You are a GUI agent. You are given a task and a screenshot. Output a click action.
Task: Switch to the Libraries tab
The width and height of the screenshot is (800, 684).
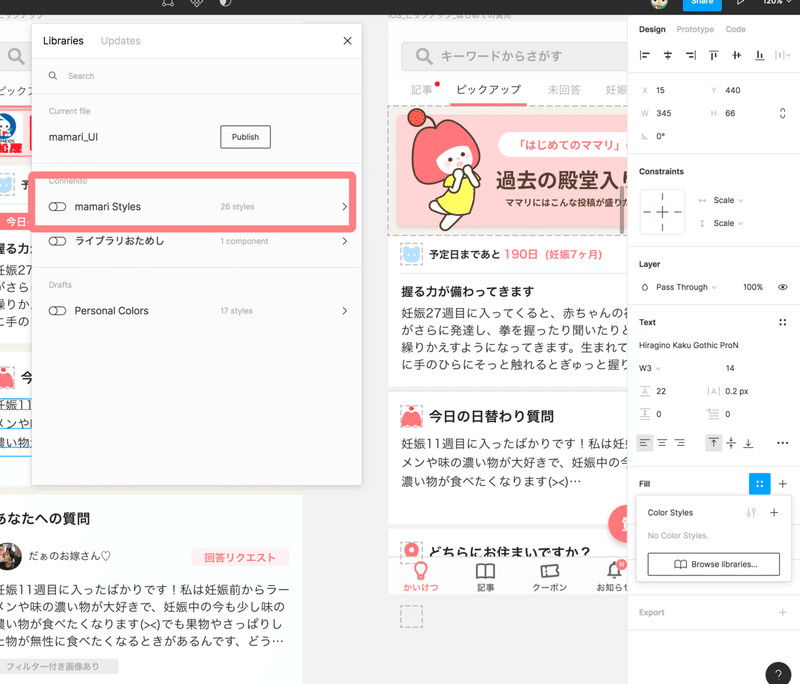pyautogui.click(x=63, y=41)
